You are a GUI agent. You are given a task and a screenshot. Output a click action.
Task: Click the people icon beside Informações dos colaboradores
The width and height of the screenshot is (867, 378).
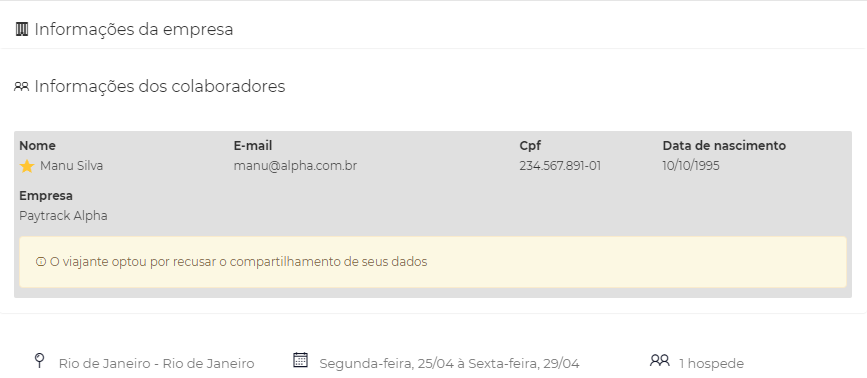[x=22, y=87]
